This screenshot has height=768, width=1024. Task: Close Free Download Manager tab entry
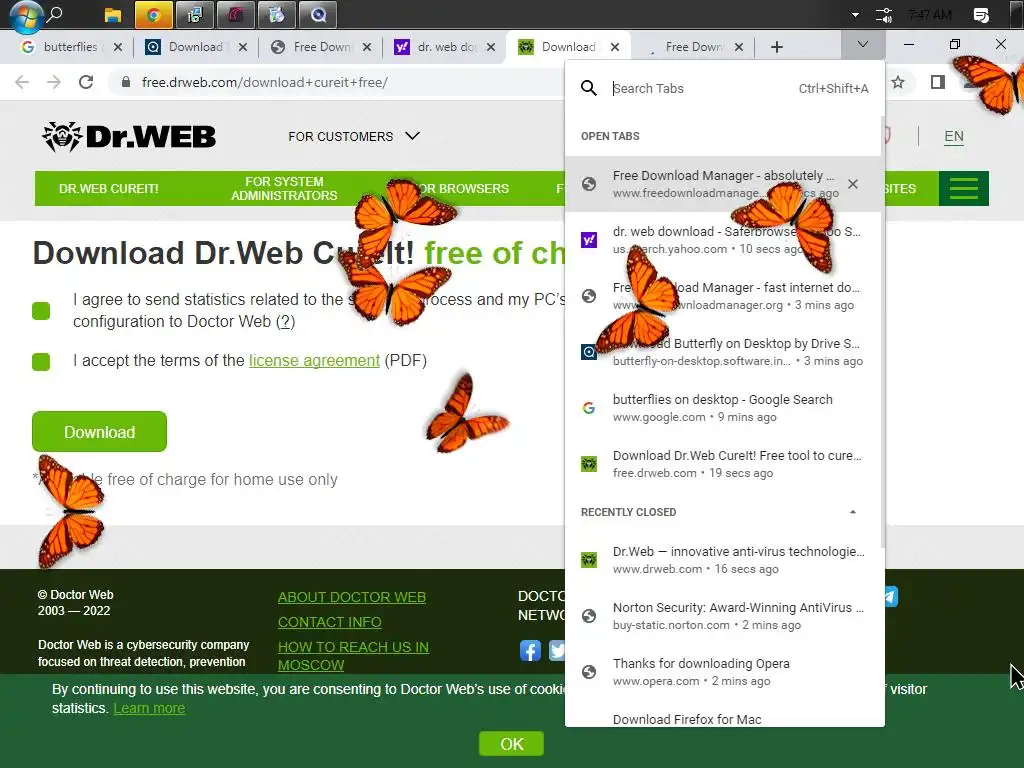pos(853,184)
